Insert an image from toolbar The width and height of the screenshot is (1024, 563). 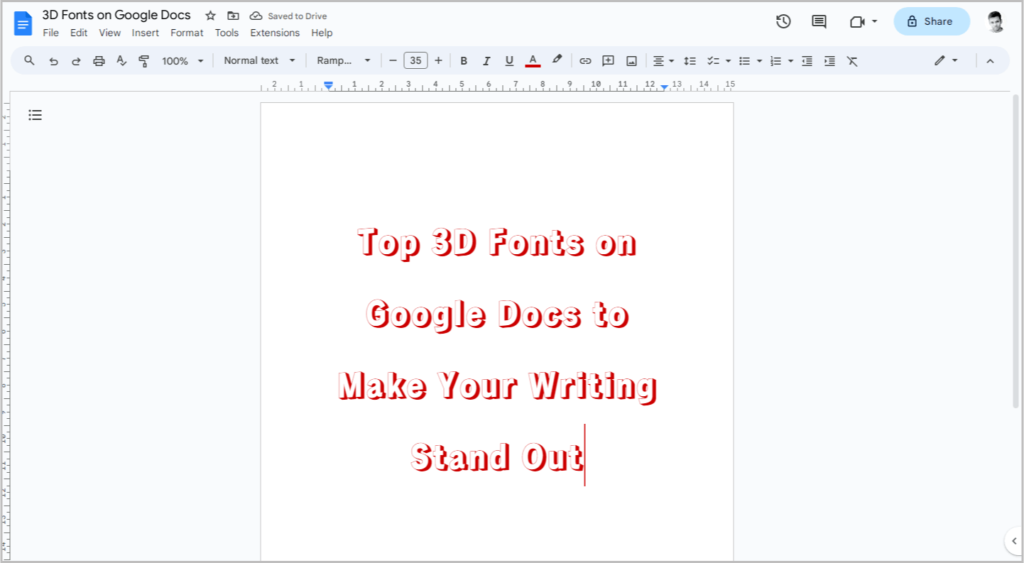click(x=632, y=61)
